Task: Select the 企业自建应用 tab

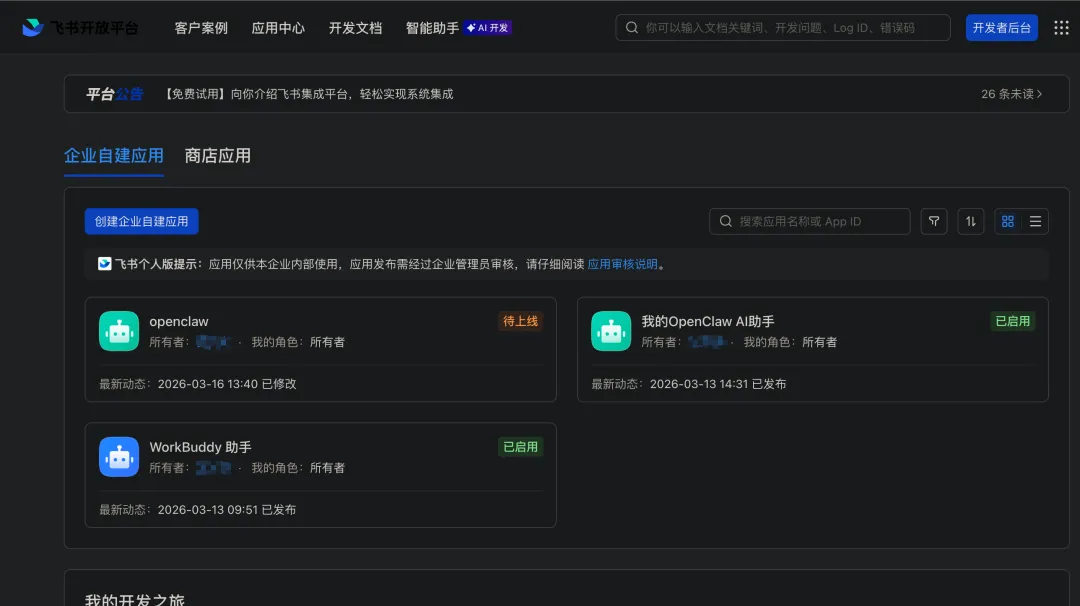Action: (114, 156)
